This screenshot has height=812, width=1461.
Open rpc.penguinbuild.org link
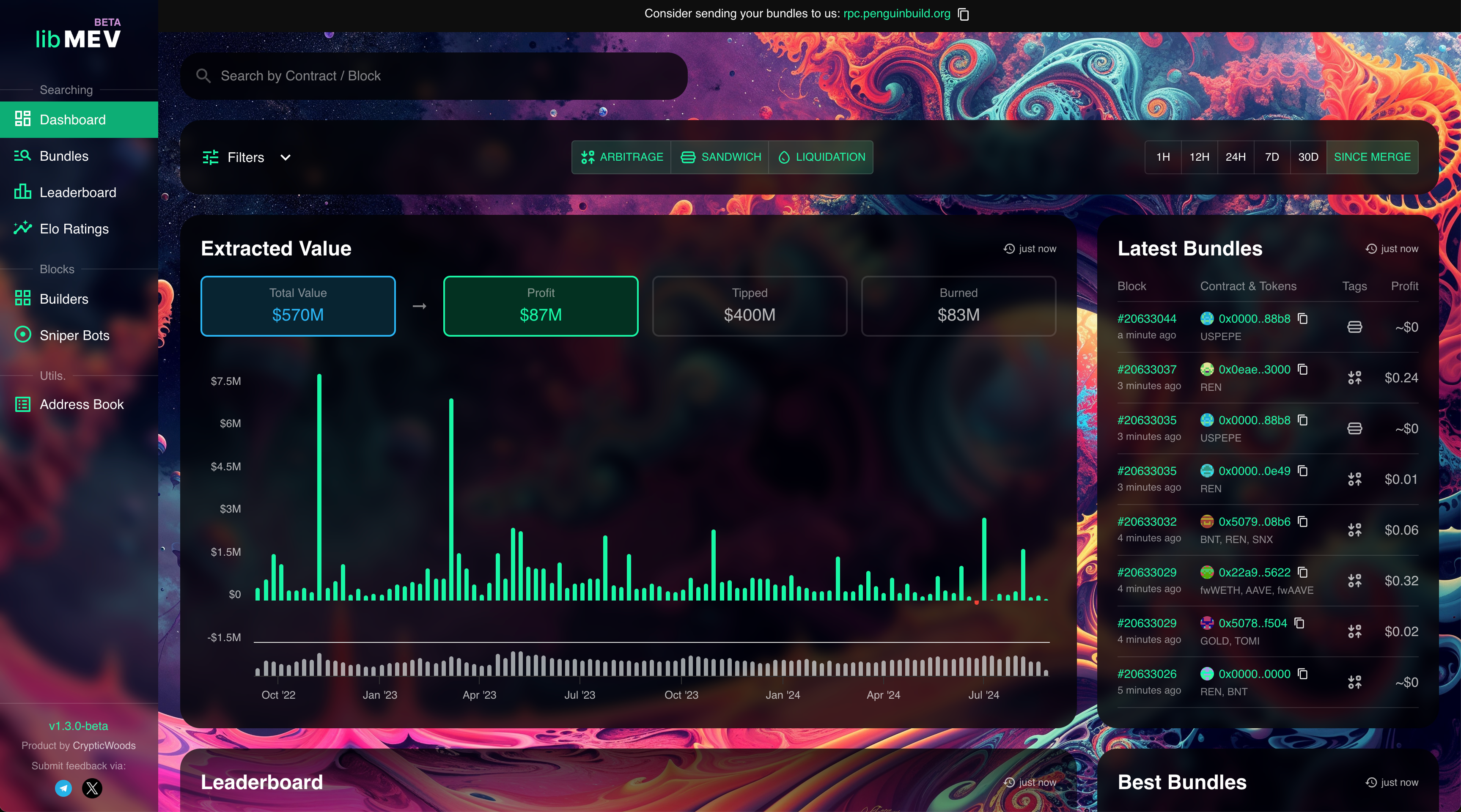click(x=897, y=14)
